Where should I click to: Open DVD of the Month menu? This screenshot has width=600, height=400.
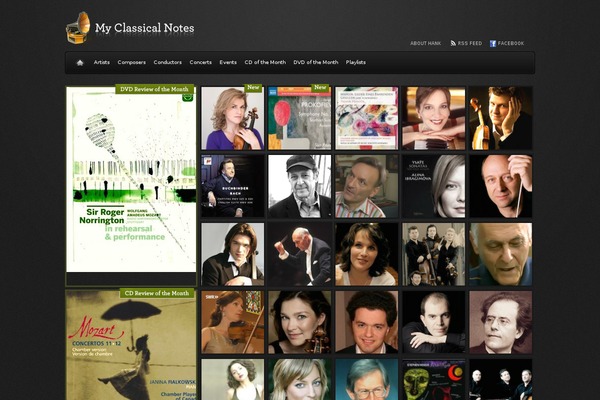tap(316, 62)
